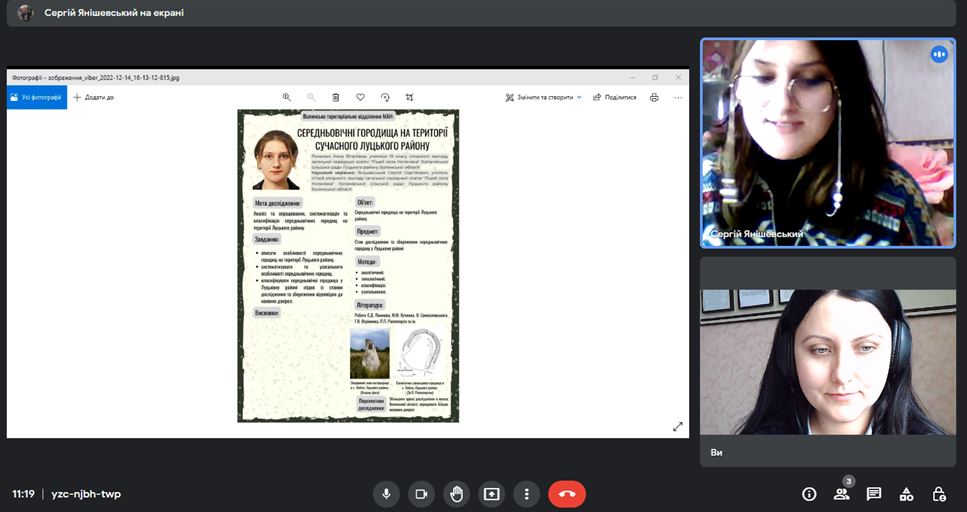Open the 'Додати до' menu
Screen dimensions: 967x512
[93, 97]
